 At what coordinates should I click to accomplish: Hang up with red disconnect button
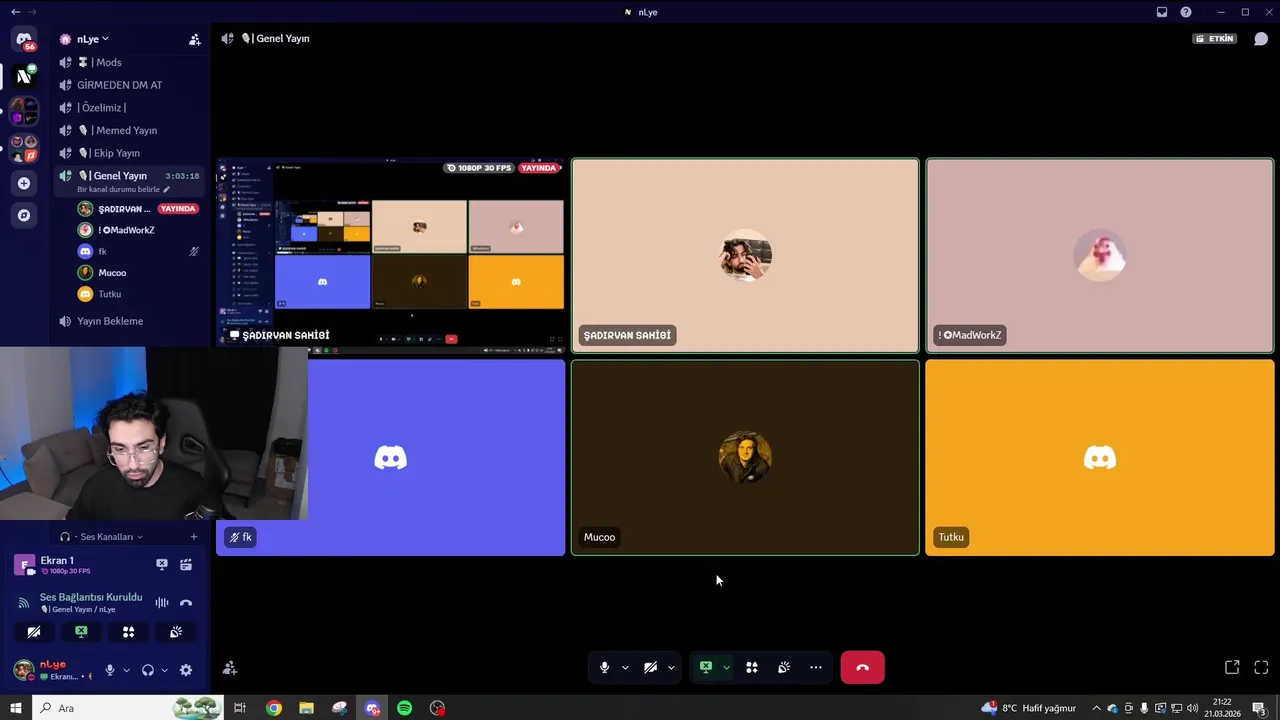(x=862, y=667)
